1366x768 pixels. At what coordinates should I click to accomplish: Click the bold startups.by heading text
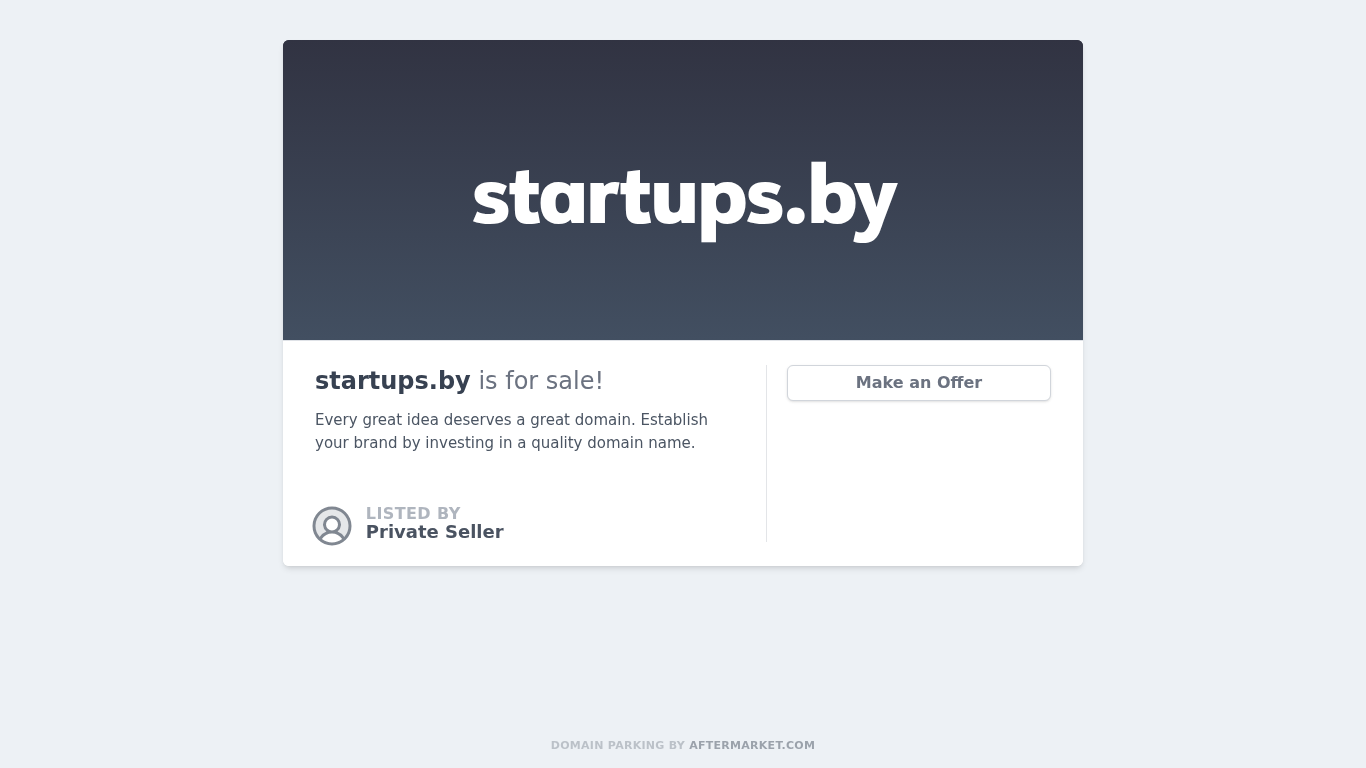(392, 381)
